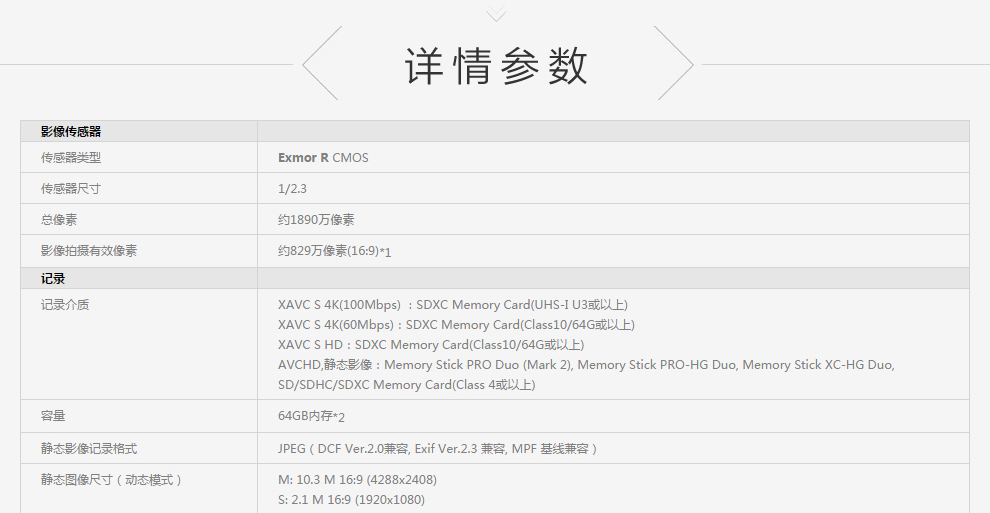Click the XAVC S 4K(100Mbps) line
Screen dimensions: 990x513
[453, 304]
